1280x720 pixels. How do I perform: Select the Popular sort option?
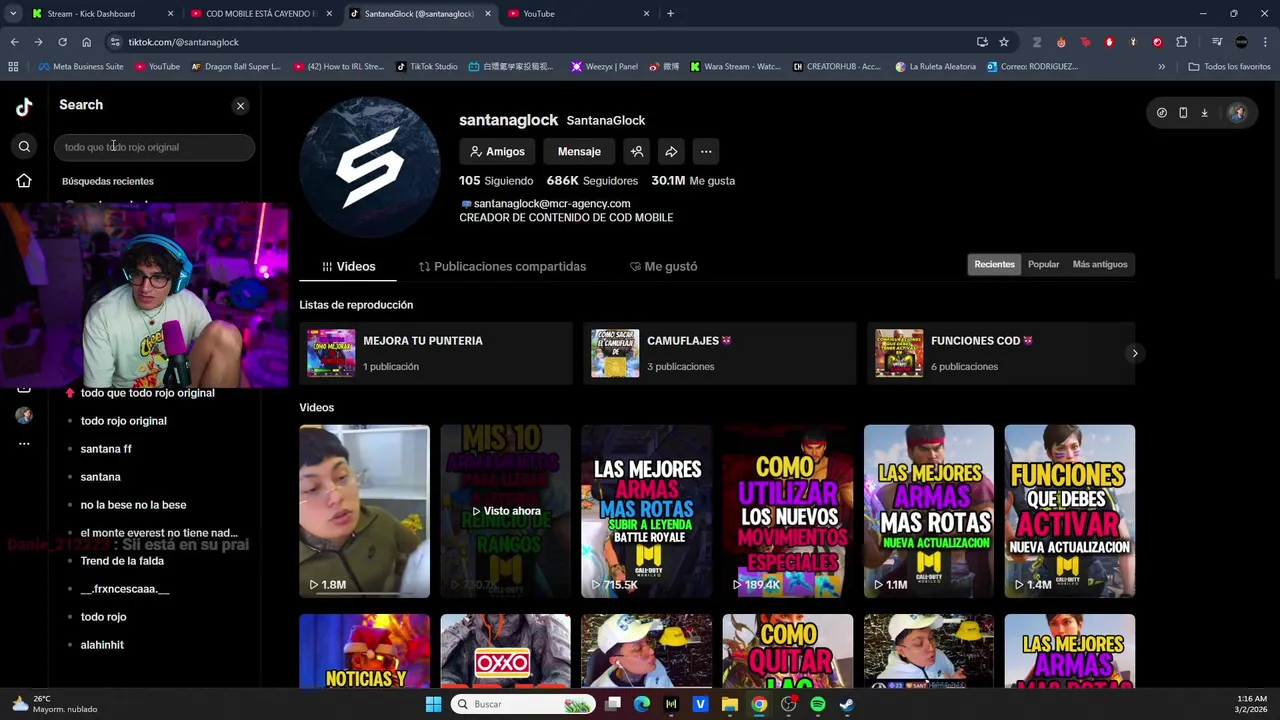point(1043,264)
